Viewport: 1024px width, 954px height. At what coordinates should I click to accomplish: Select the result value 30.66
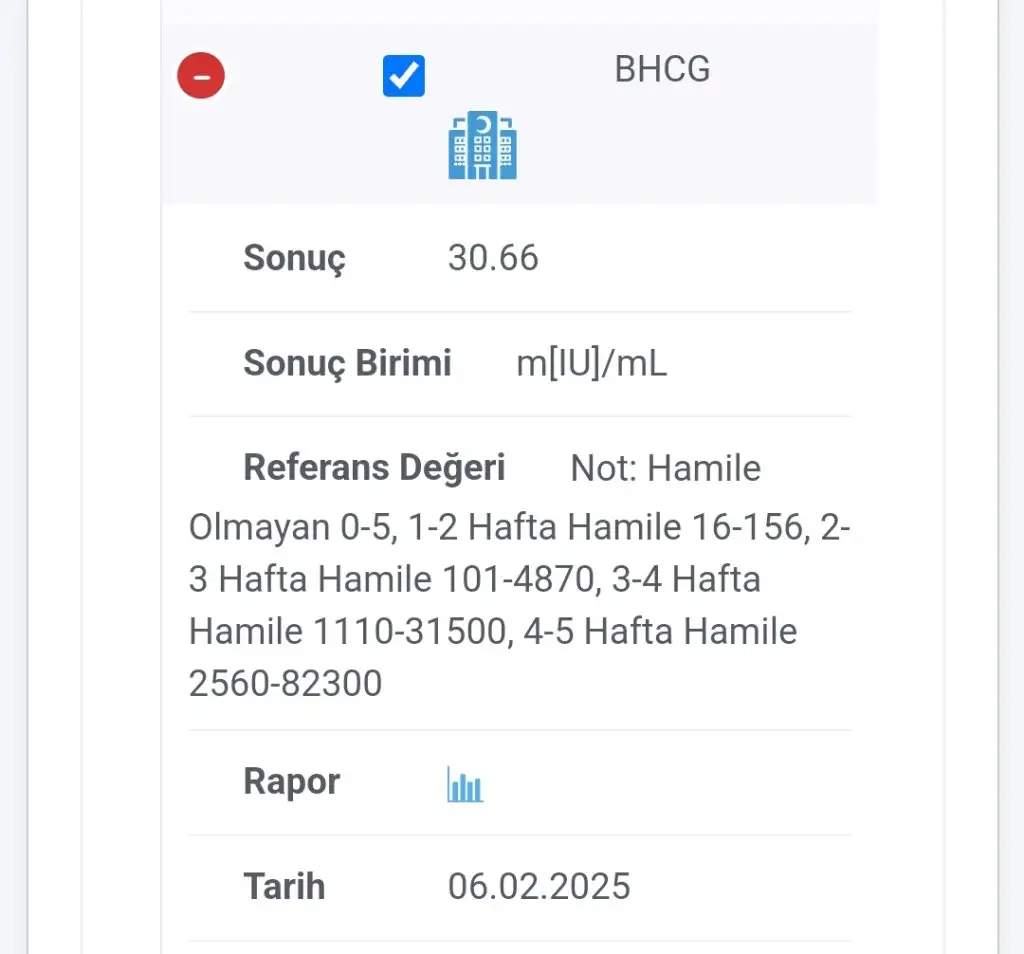(493, 257)
